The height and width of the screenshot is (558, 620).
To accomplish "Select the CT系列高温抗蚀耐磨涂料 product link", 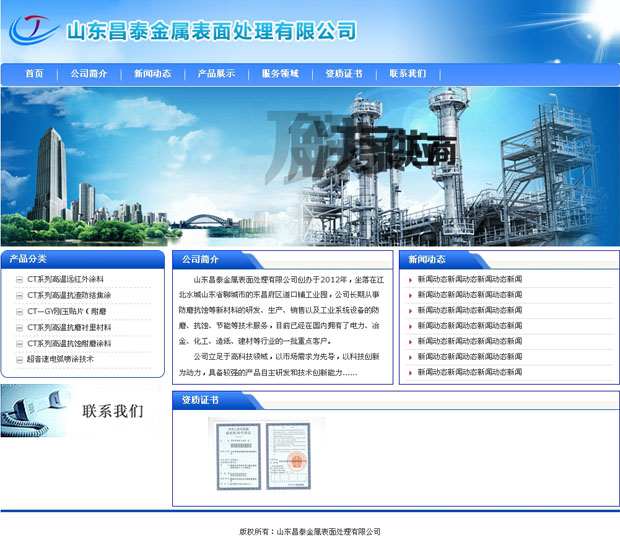I will [x=69, y=343].
